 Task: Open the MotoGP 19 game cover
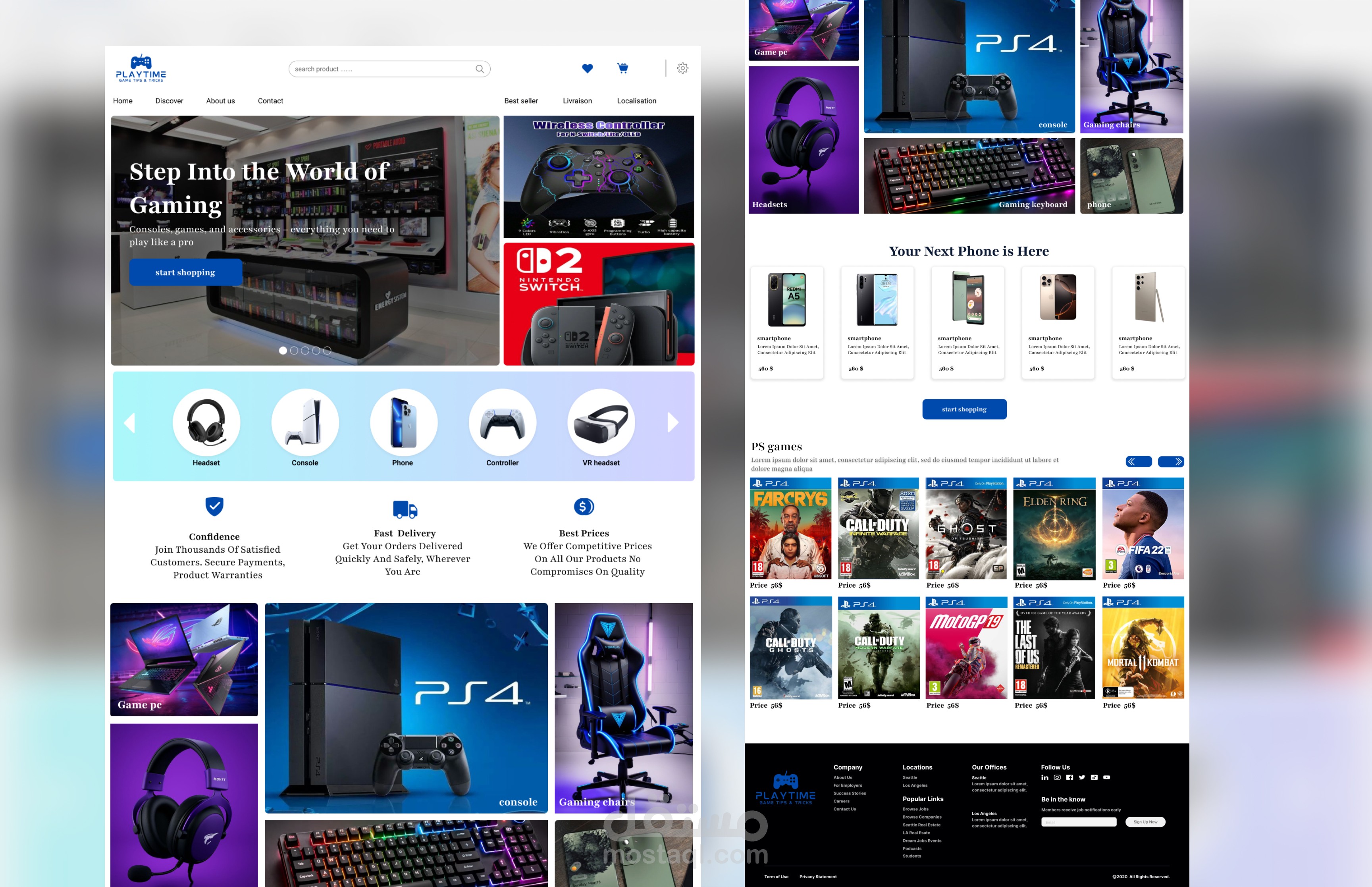point(966,648)
